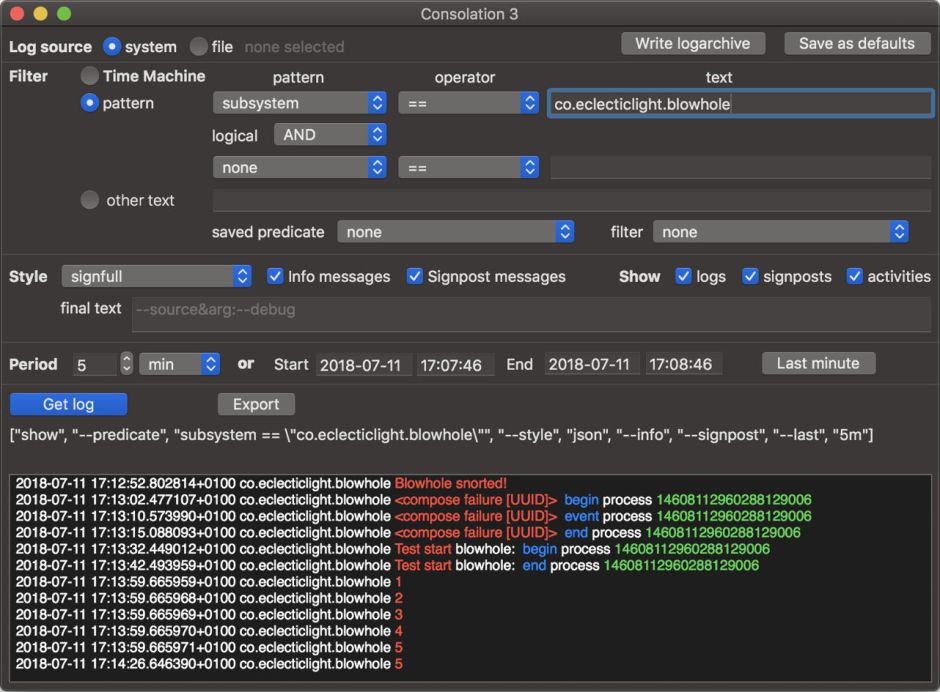Change the period unit min dropdown
Image resolution: width=940 pixels, height=692 pixels.
(180, 364)
